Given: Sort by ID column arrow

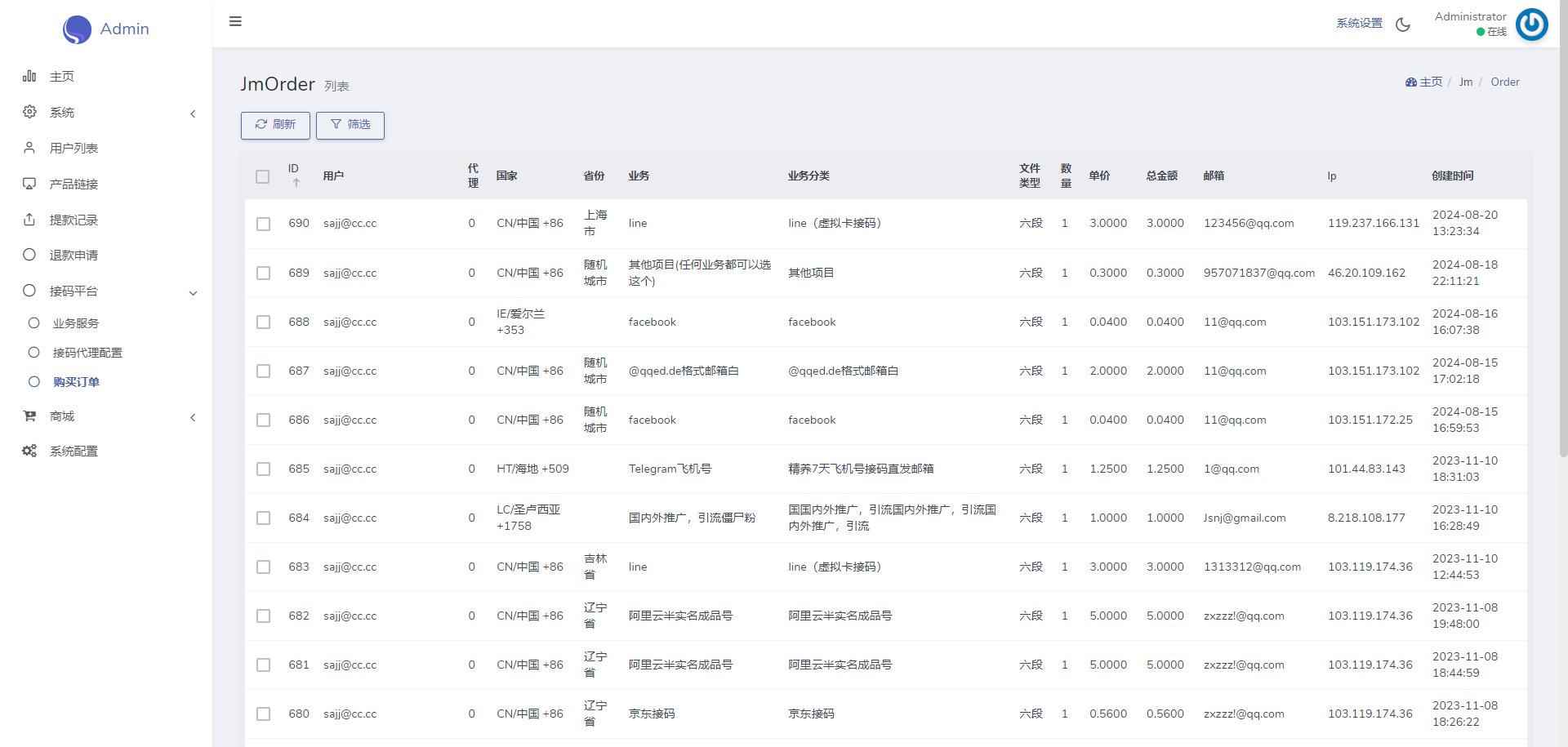Looking at the screenshot, I should click(x=296, y=183).
